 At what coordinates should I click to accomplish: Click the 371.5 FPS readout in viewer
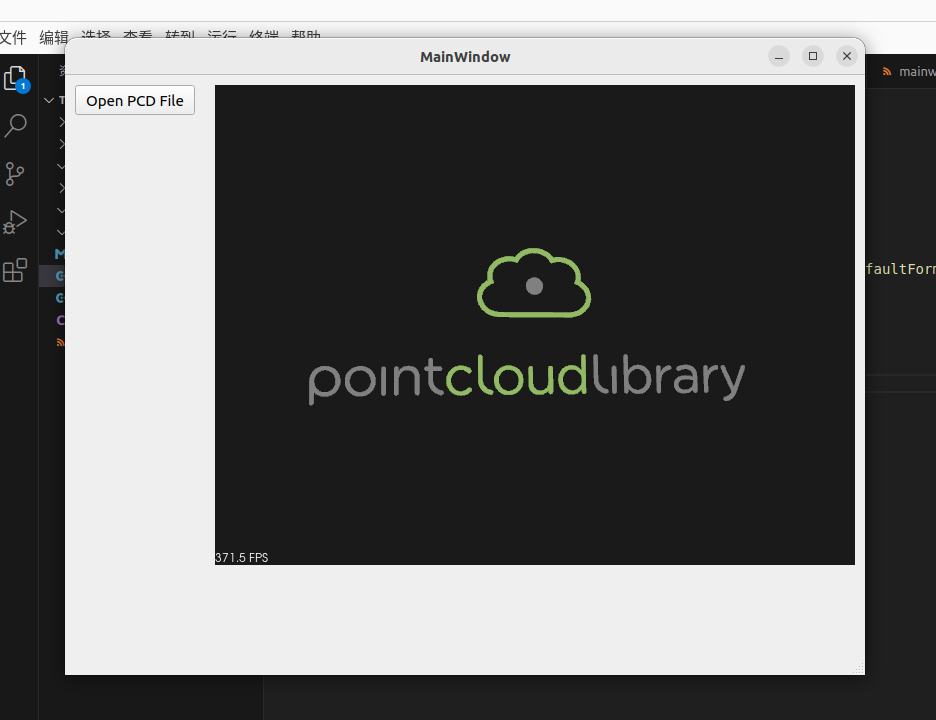click(242, 558)
